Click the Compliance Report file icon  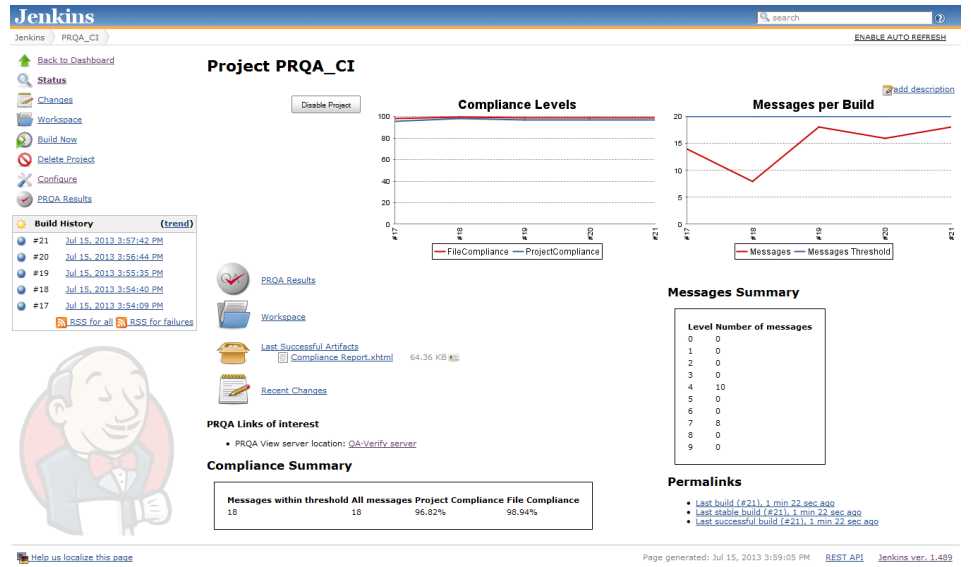point(283,358)
